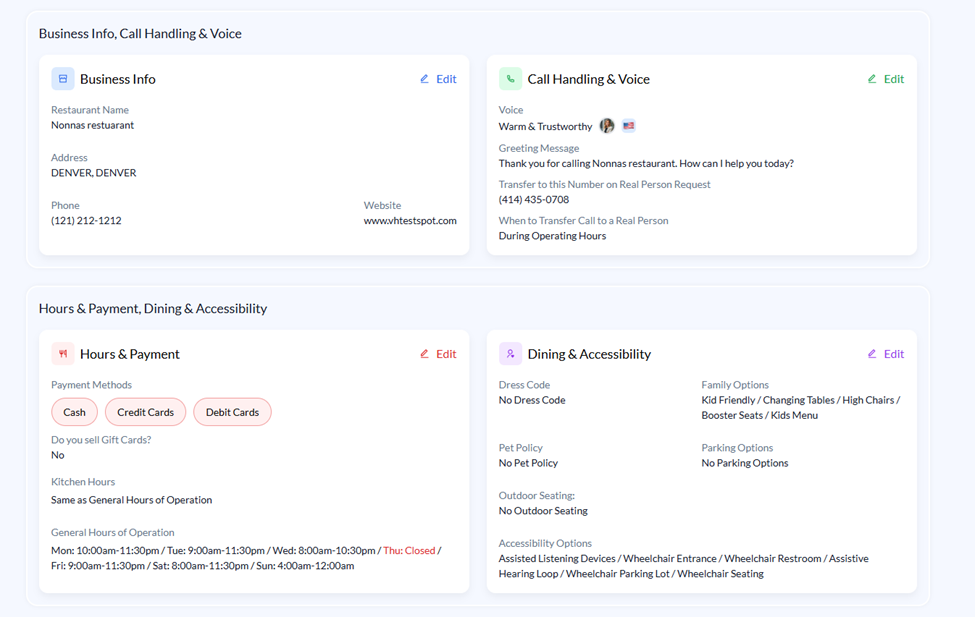The image size is (975, 617).
Task: Click the Dining & Accessibility person icon
Action: pyautogui.click(x=510, y=354)
